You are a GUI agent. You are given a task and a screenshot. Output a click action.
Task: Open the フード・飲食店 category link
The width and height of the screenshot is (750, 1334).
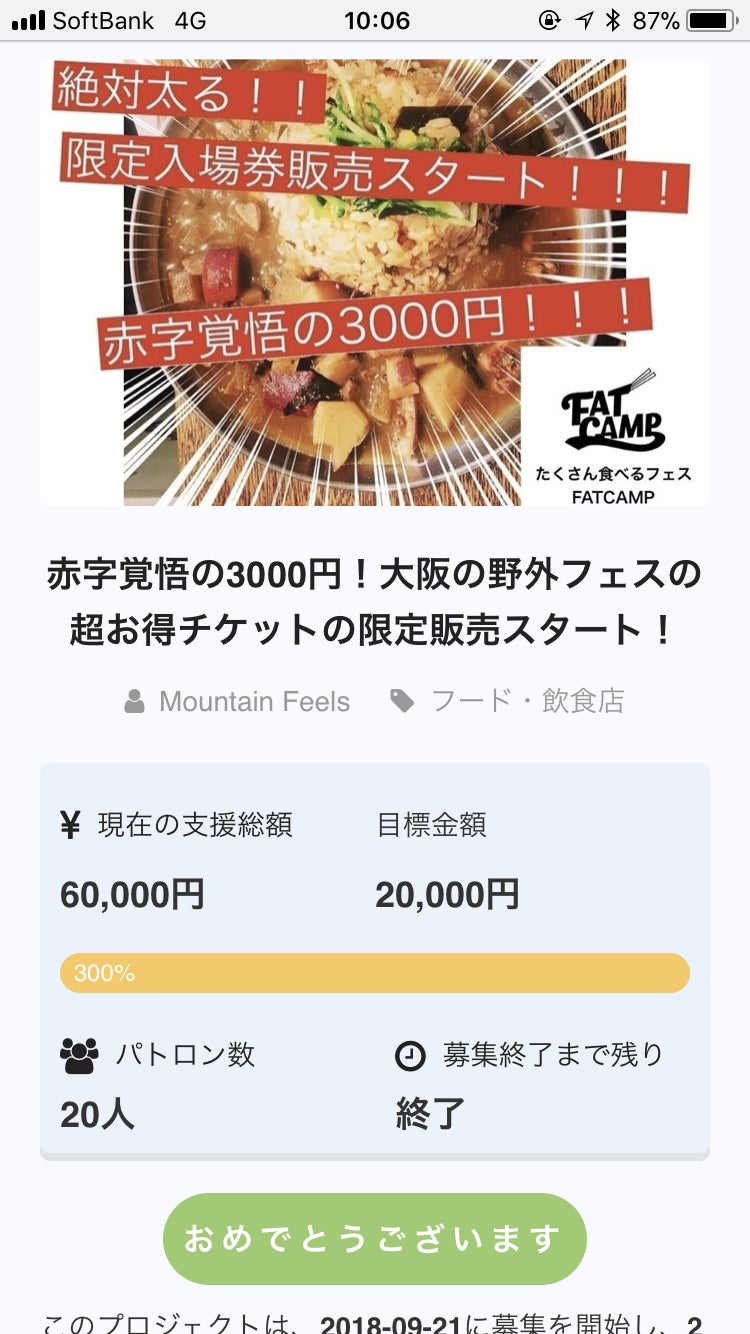(x=527, y=702)
